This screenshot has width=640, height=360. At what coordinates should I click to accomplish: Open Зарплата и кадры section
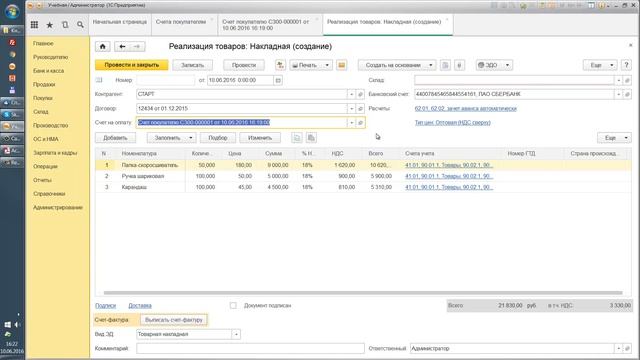click(x=55, y=153)
